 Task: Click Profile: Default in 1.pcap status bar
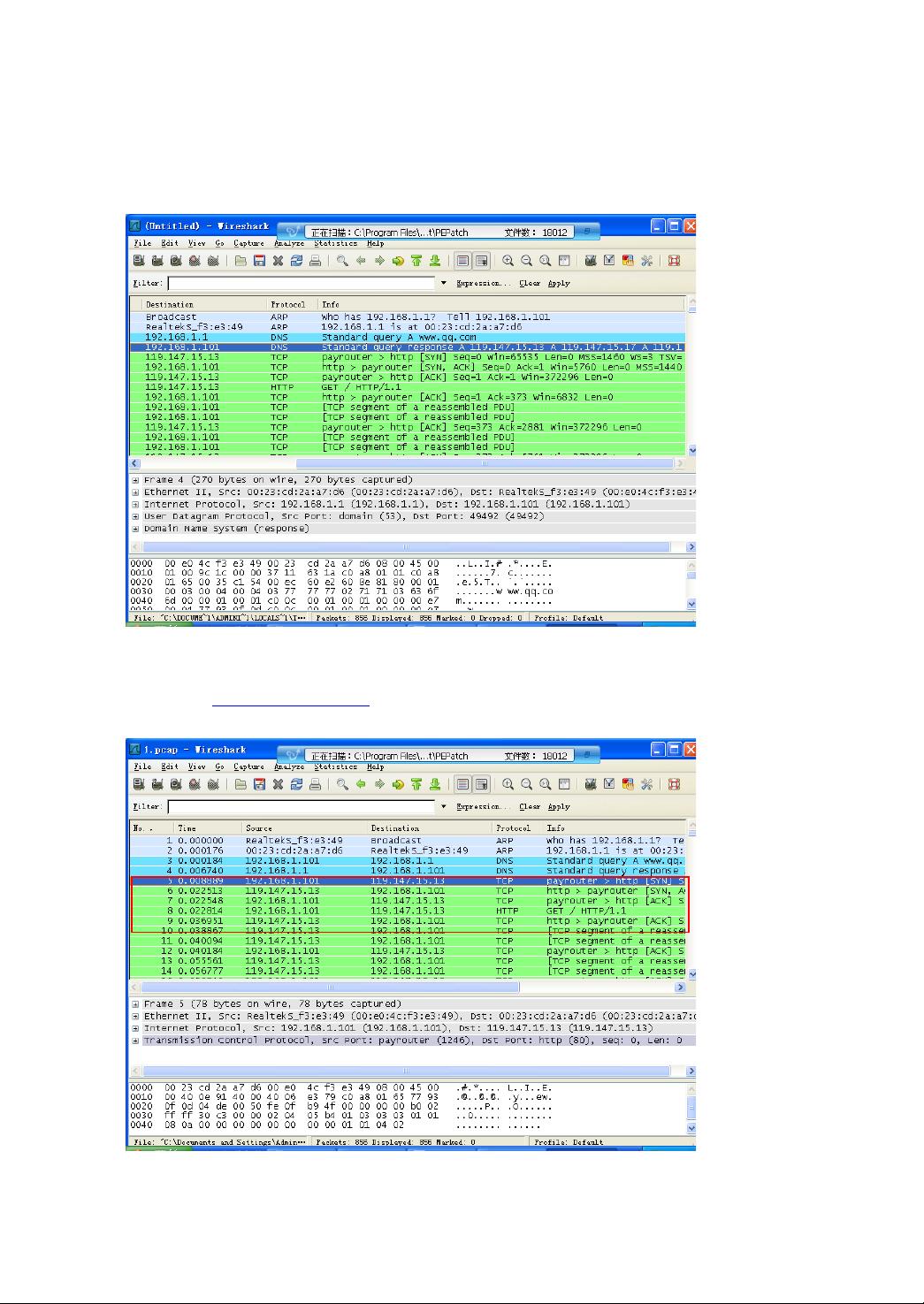point(568,1142)
